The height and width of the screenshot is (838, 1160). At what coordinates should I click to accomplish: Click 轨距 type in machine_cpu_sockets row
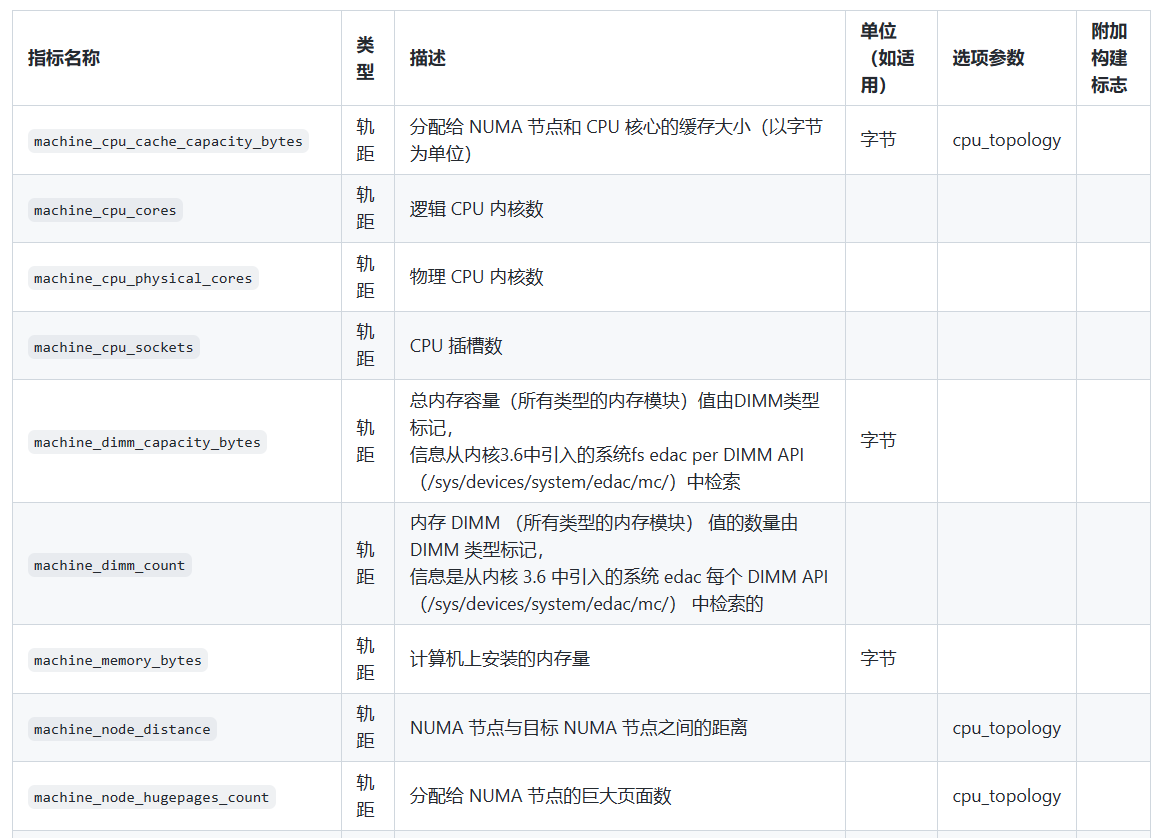(365, 346)
